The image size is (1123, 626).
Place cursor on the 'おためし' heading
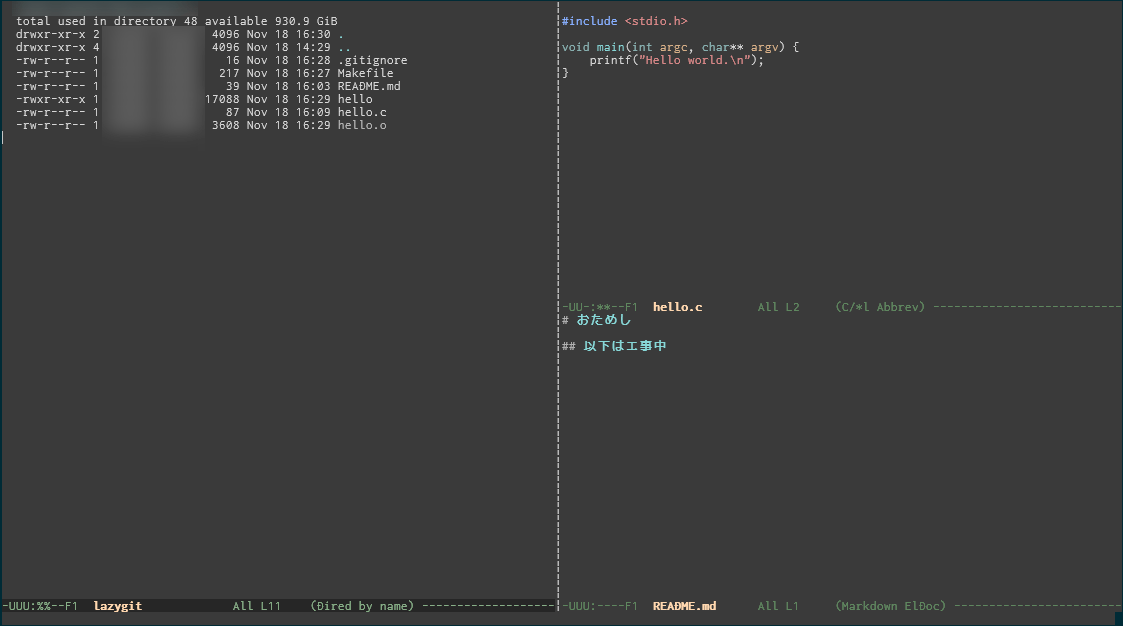point(603,320)
